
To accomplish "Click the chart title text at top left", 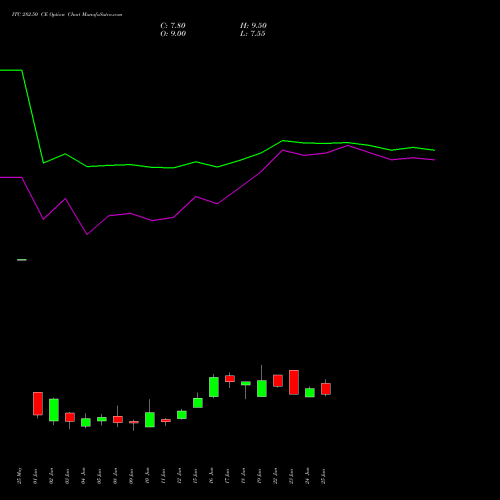I will point(67,15).
